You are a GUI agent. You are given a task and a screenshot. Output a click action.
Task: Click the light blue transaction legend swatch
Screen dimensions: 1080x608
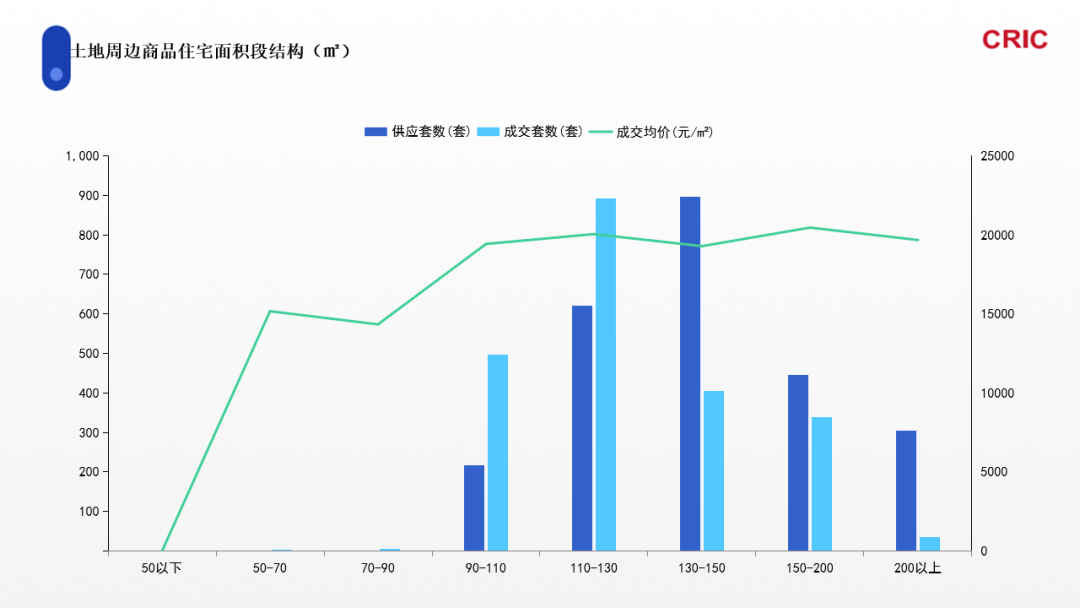(488, 132)
